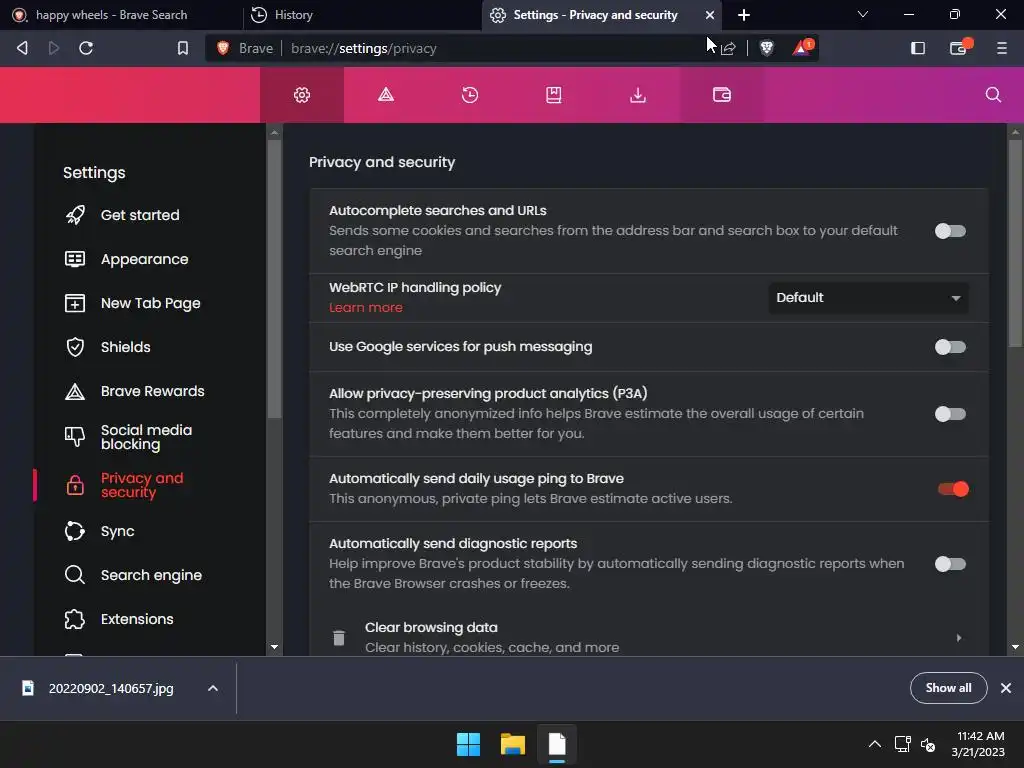Image resolution: width=1024 pixels, height=768 pixels.
Task: Toggle the sidebar panel icon
Action: 918,48
